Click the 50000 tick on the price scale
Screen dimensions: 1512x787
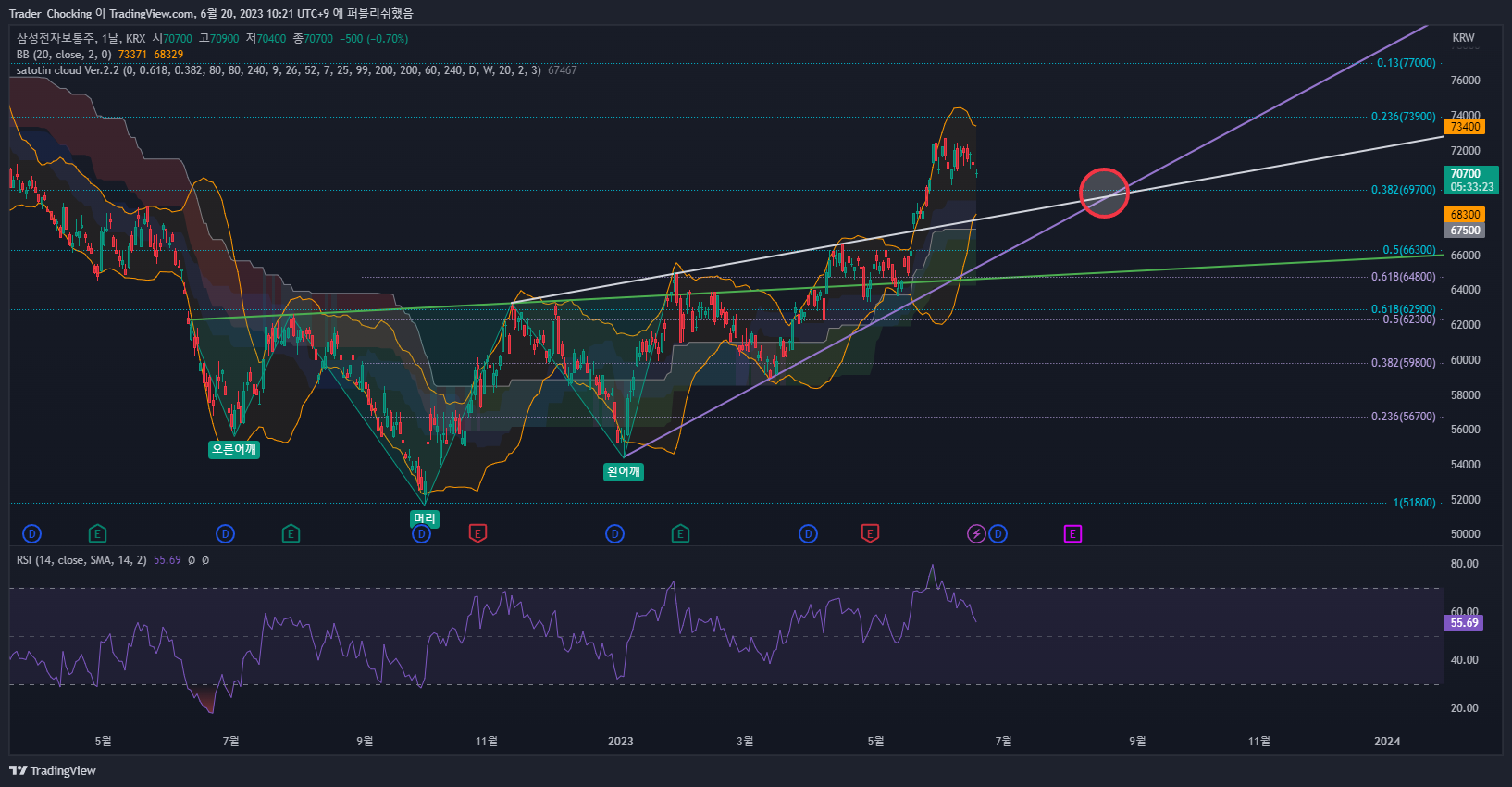pyautogui.click(x=1466, y=534)
